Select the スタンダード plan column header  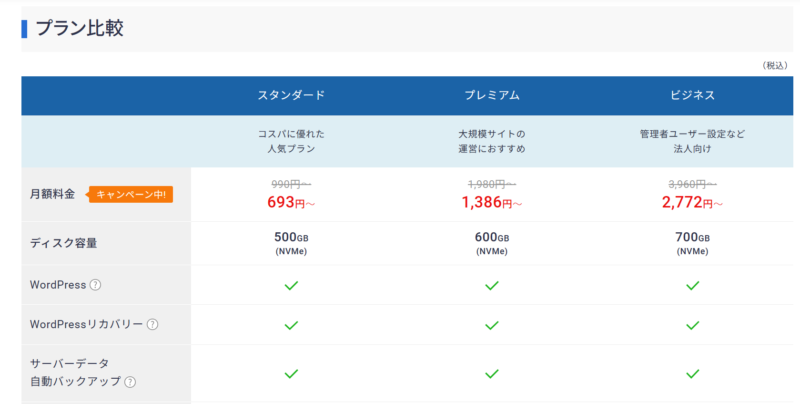click(x=291, y=96)
